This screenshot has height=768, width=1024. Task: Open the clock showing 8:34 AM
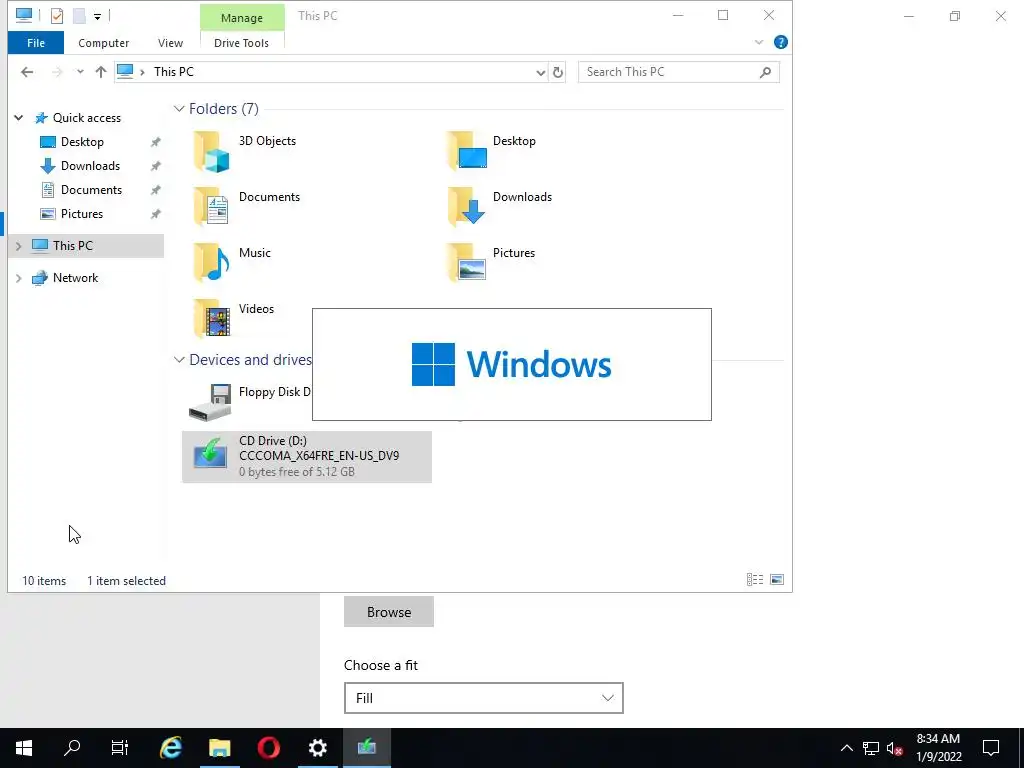[938, 748]
